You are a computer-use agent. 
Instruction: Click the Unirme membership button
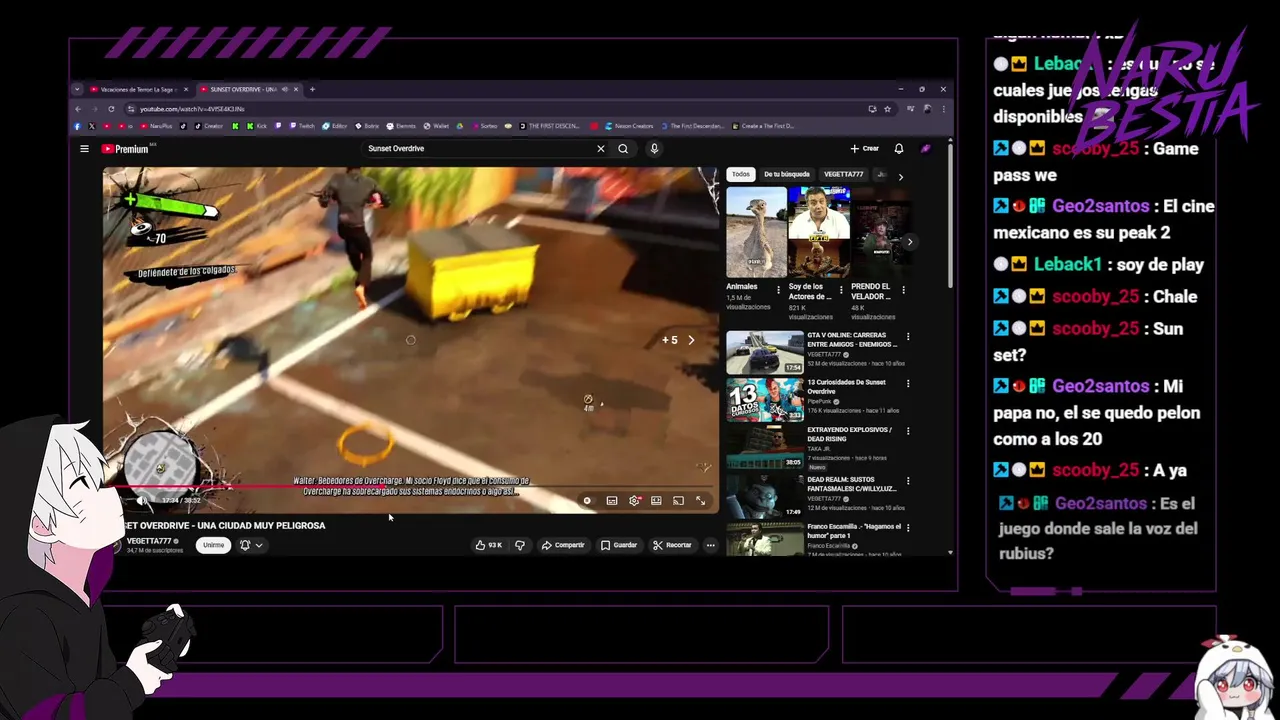click(x=213, y=545)
